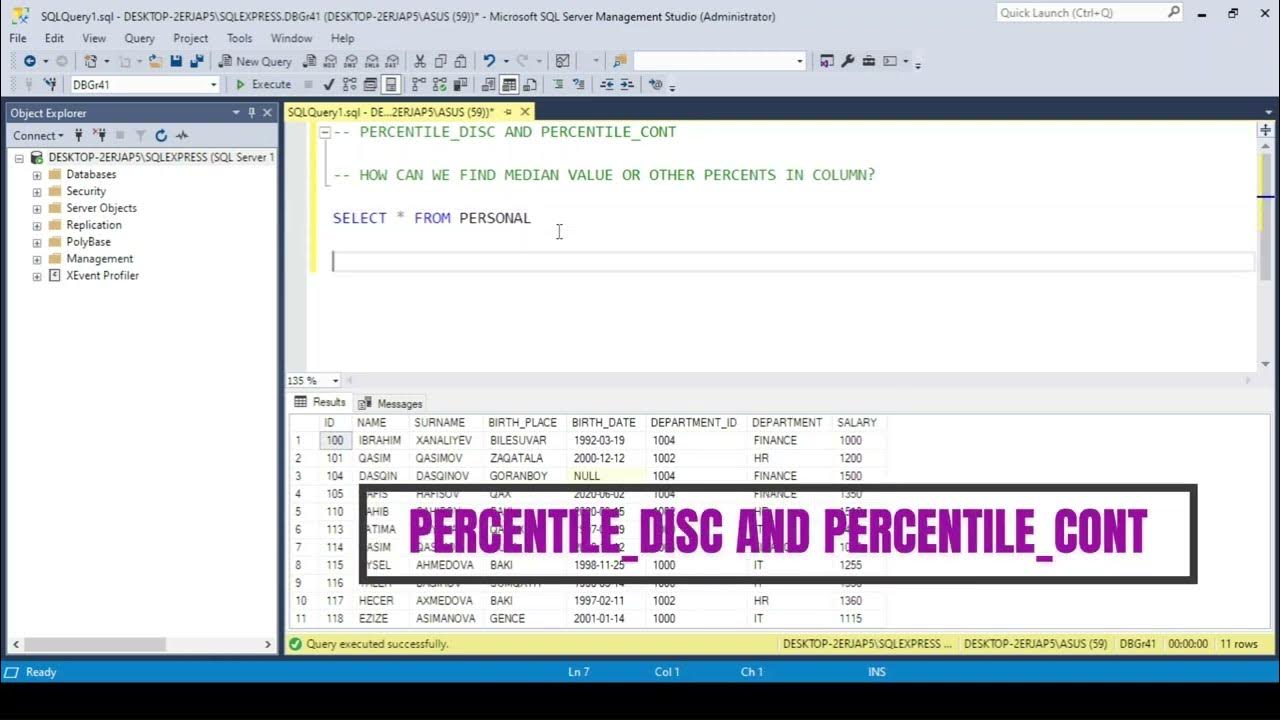Image resolution: width=1280 pixels, height=720 pixels.
Task: Close the SQLQuery1.sql tab
Action: pyautogui.click(x=525, y=112)
